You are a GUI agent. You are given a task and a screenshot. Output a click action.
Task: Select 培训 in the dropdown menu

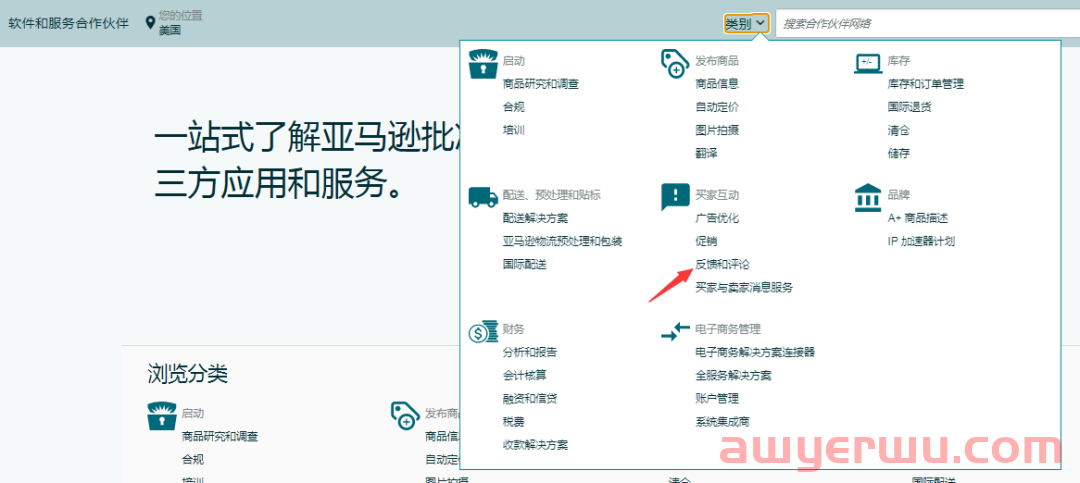[x=514, y=130]
